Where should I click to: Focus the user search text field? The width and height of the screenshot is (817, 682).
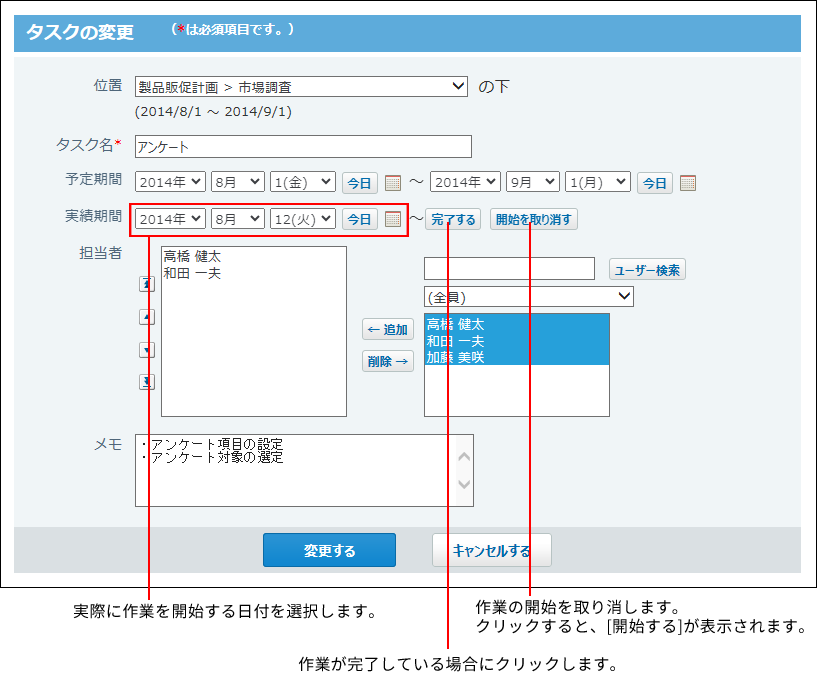[x=509, y=268]
